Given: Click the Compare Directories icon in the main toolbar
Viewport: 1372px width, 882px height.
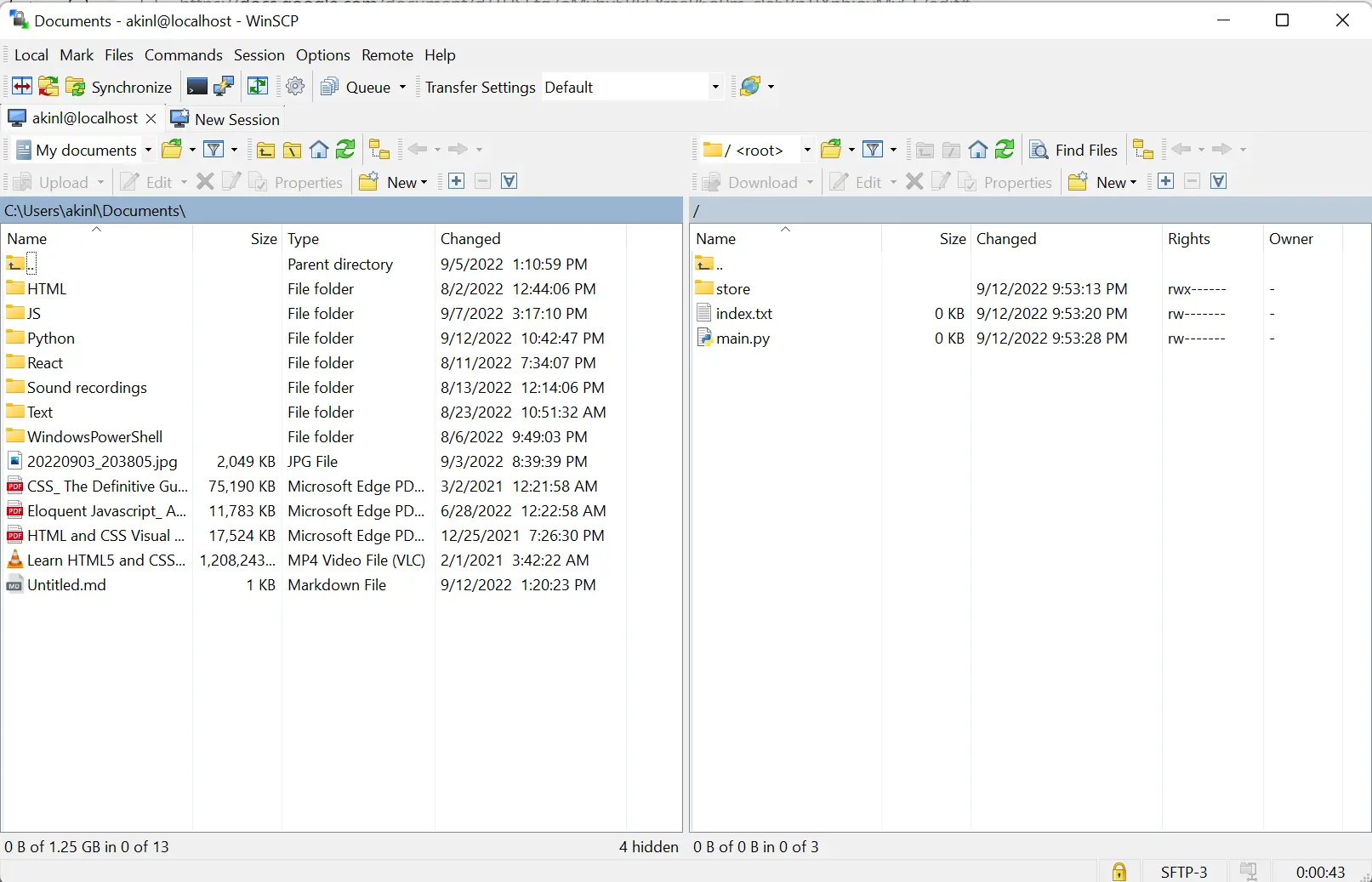Looking at the screenshot, I should [22, 87].
